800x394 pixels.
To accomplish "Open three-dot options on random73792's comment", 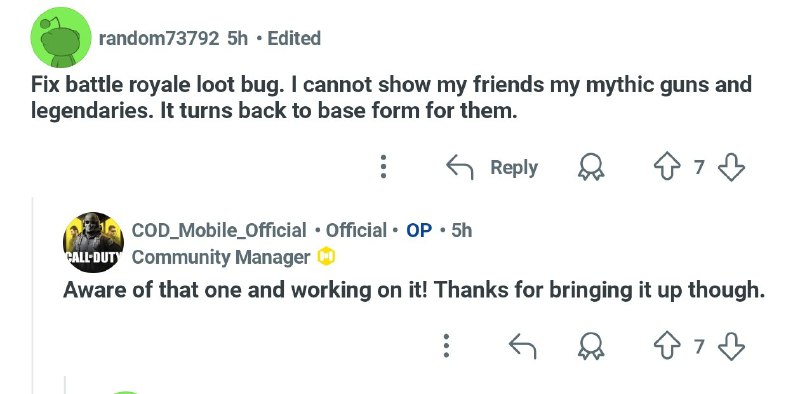I will point(384,167).
